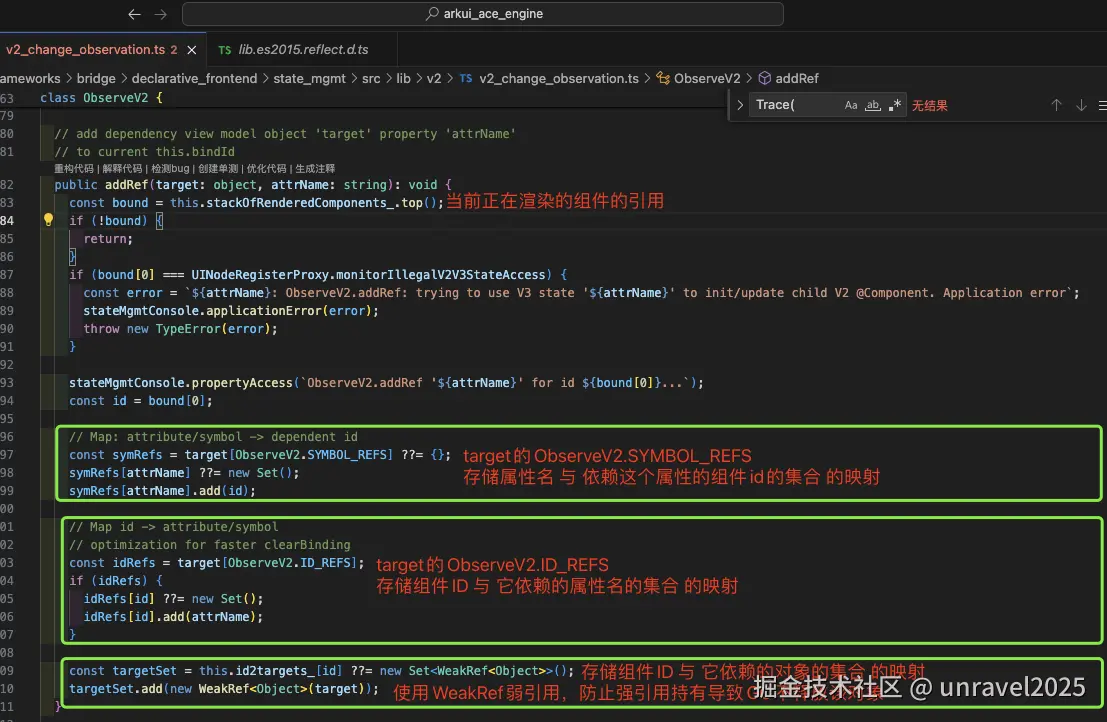Click 'ObserveV2.ID_REFS' in the code

pyautogui.click(x=289, y=562)
